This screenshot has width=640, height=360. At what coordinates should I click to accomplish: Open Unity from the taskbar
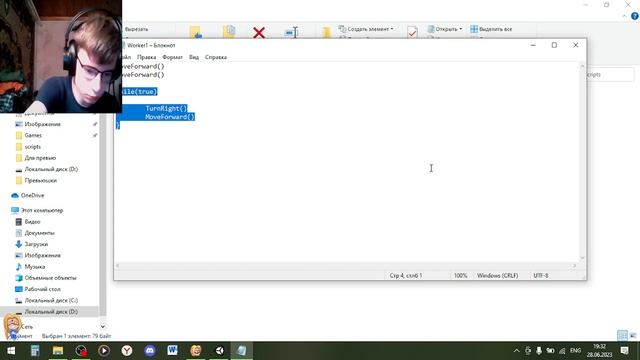[x=219, y=351]
